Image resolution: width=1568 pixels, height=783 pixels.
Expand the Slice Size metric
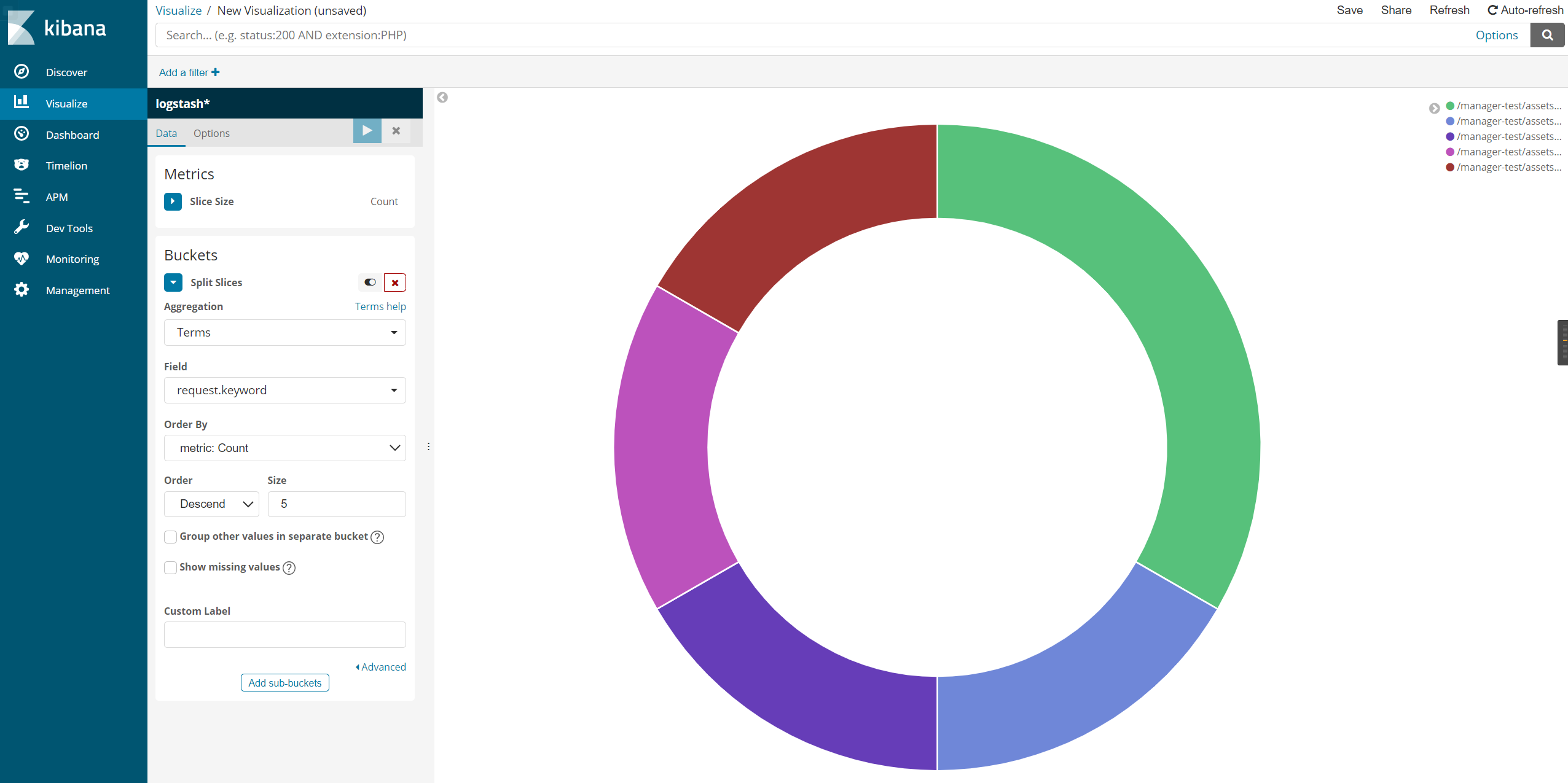tap(173, 201)
